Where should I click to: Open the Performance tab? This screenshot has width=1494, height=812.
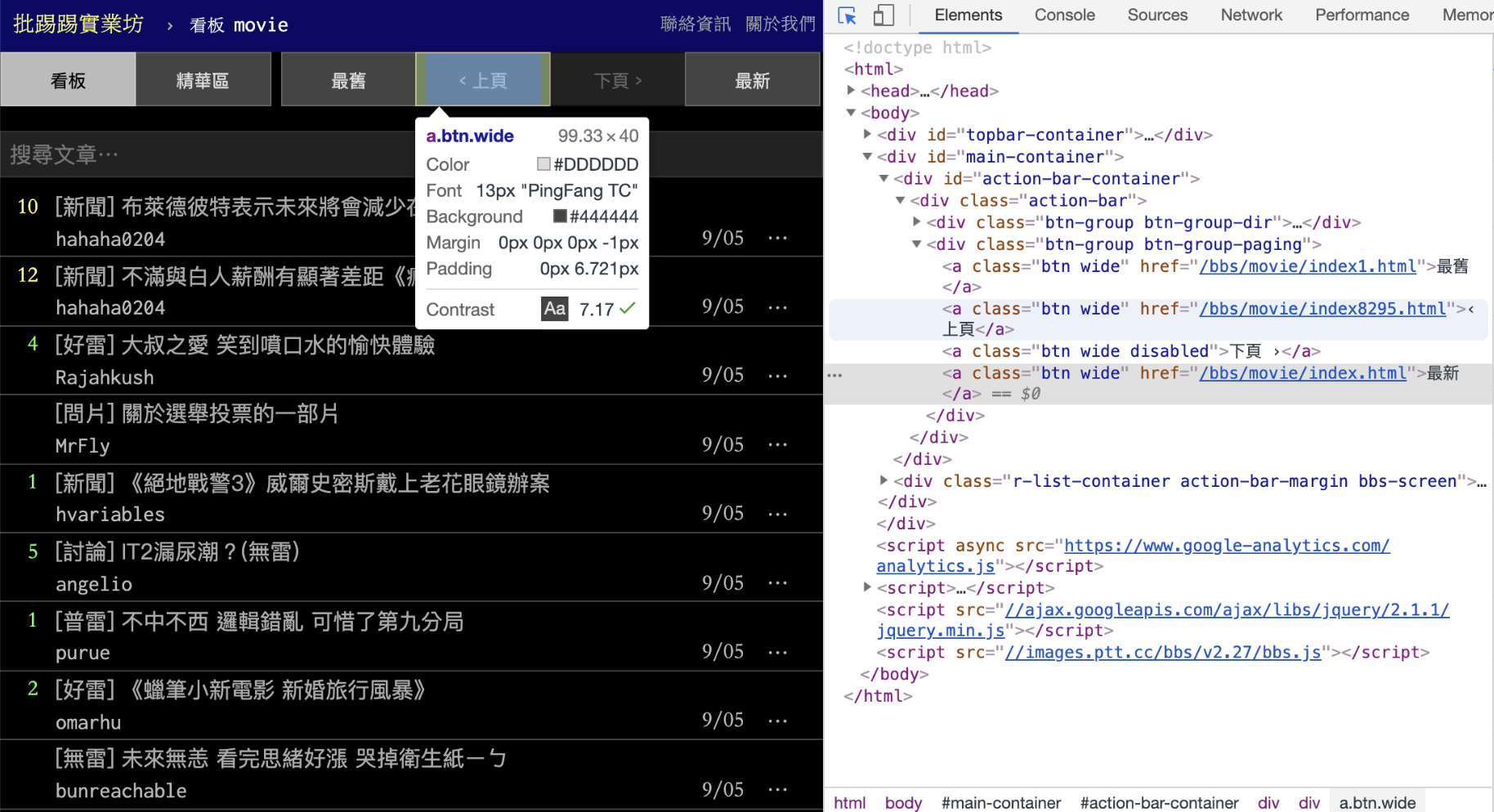tap(1362, 16)
